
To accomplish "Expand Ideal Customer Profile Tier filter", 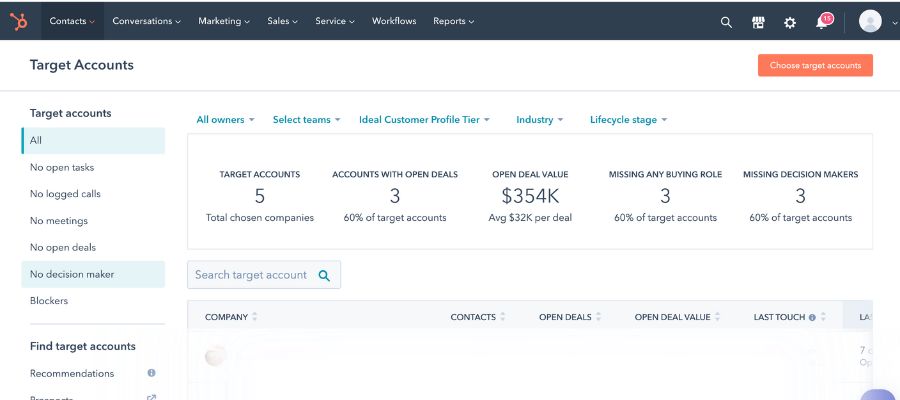I will pos(424,120).
